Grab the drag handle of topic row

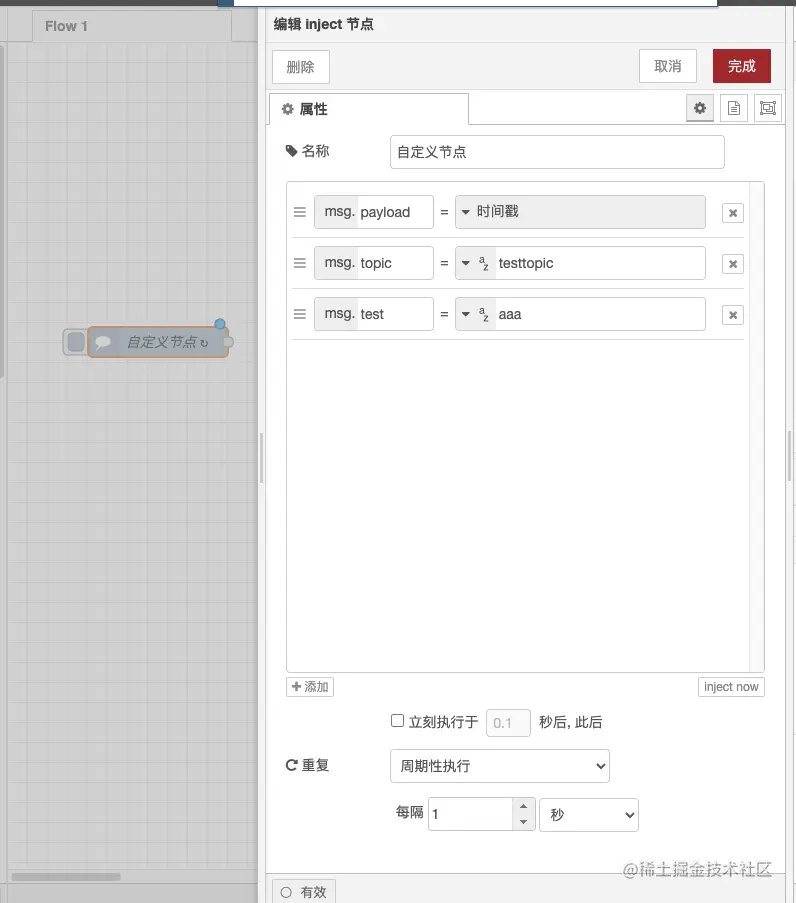(x=300, y=263)
